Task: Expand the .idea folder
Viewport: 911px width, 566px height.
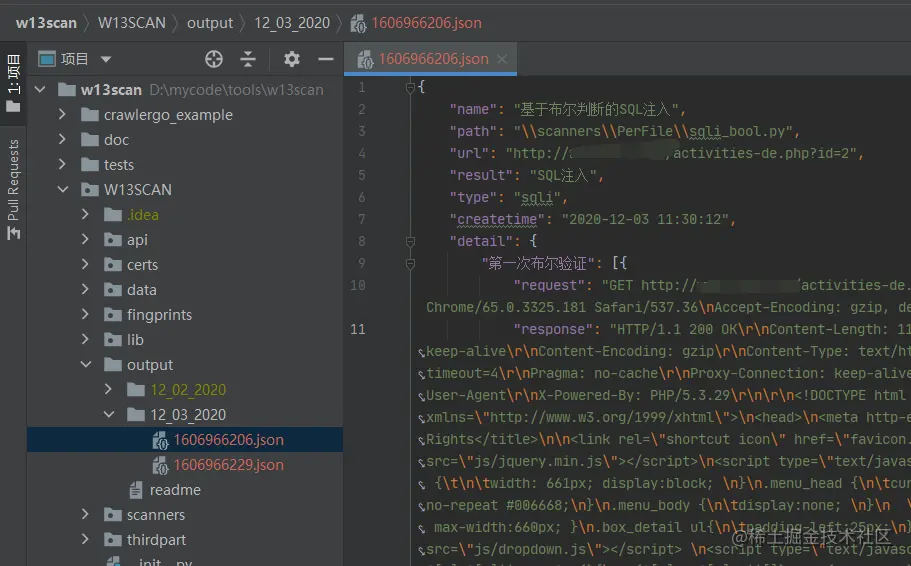Action: 85,214
